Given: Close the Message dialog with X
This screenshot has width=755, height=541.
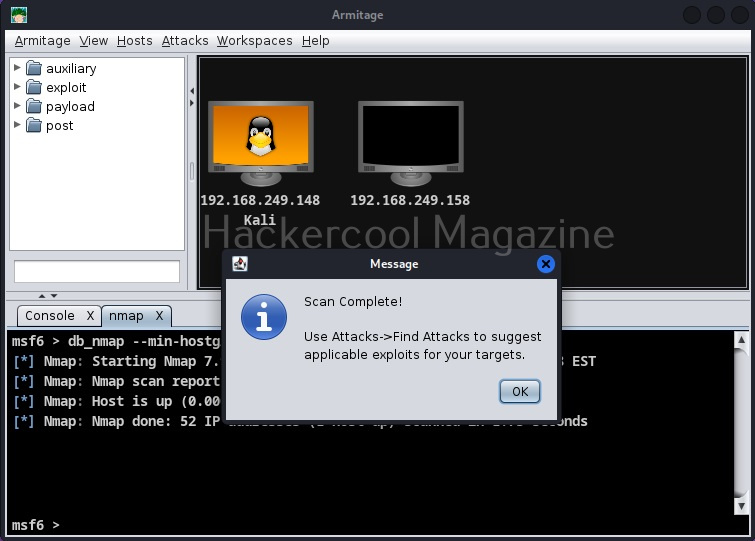Looking at the screenshot, I should point(546,264).
